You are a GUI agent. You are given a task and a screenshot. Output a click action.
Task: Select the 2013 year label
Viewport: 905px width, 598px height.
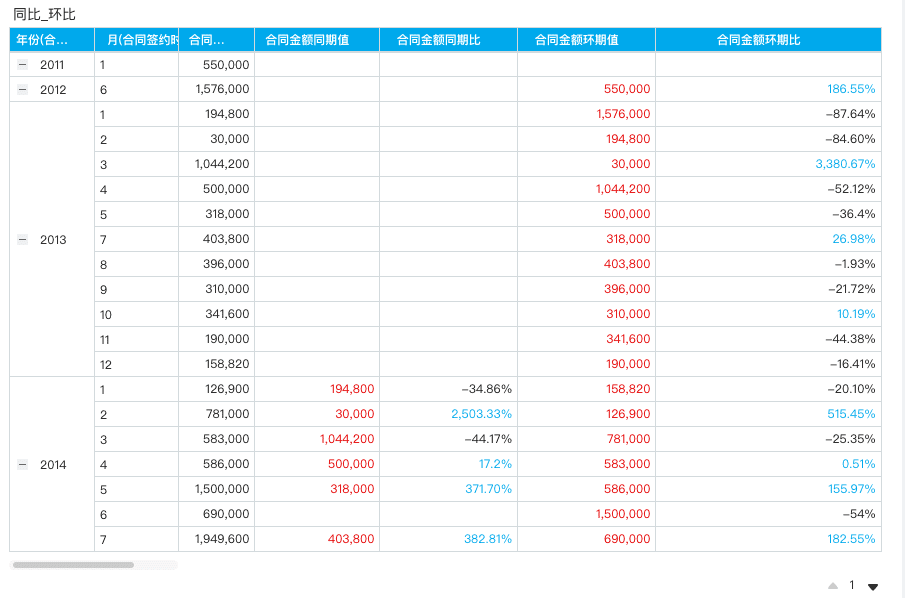[53, 240]
